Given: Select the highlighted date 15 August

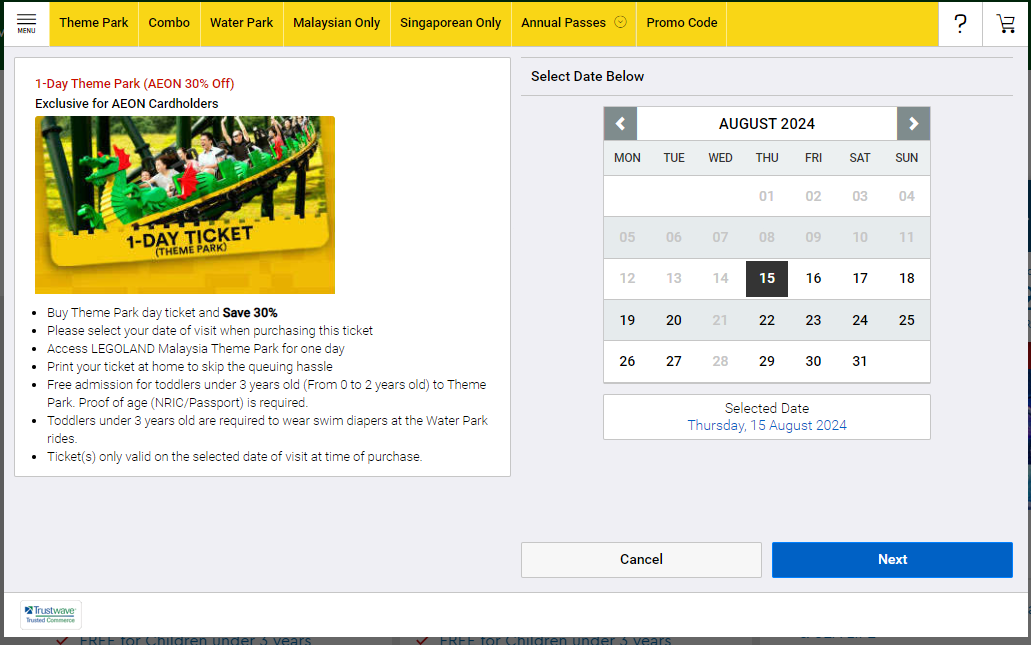Looking at the screenshot, I should click(x=767, y=279).
